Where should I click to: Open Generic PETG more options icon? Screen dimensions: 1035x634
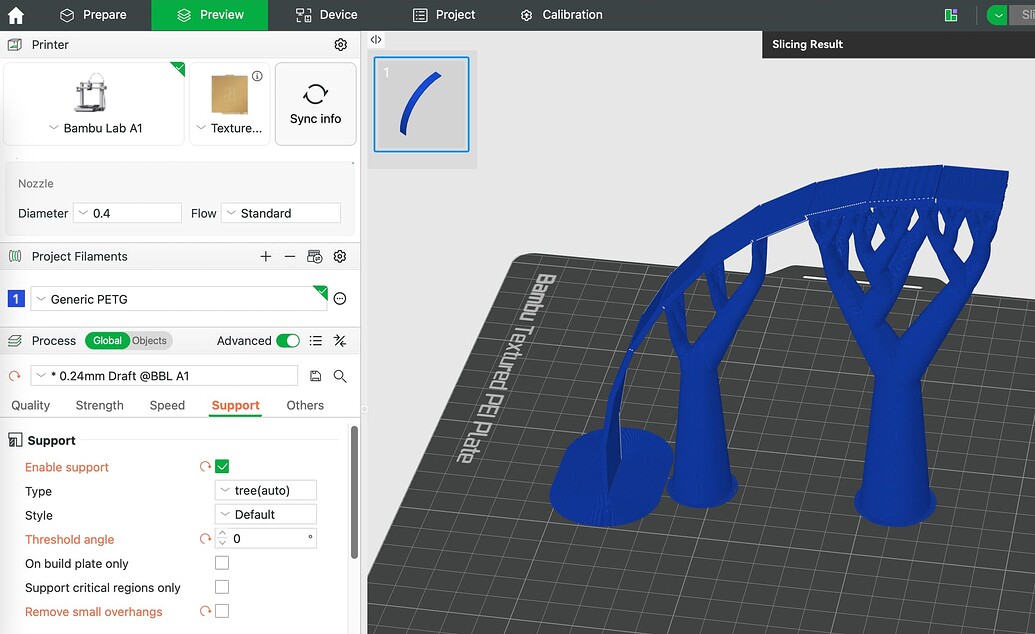(x=340, y=299)
